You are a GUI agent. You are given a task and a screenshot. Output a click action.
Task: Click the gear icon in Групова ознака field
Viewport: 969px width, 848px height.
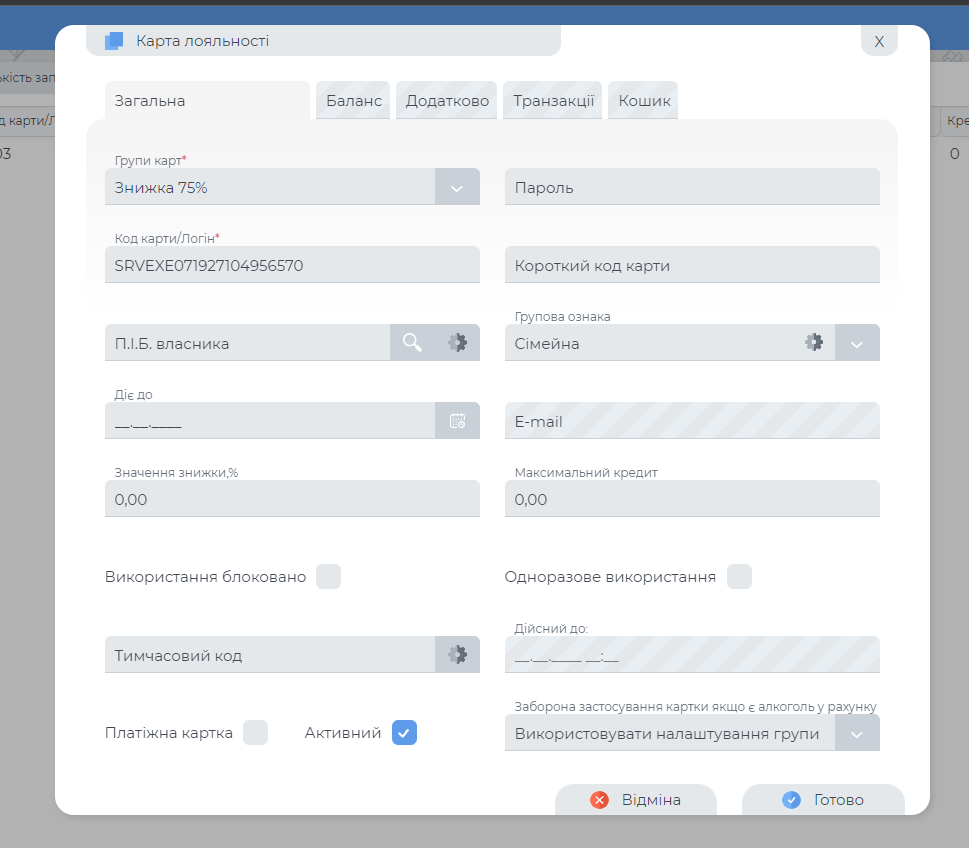(x=814, y=342)
